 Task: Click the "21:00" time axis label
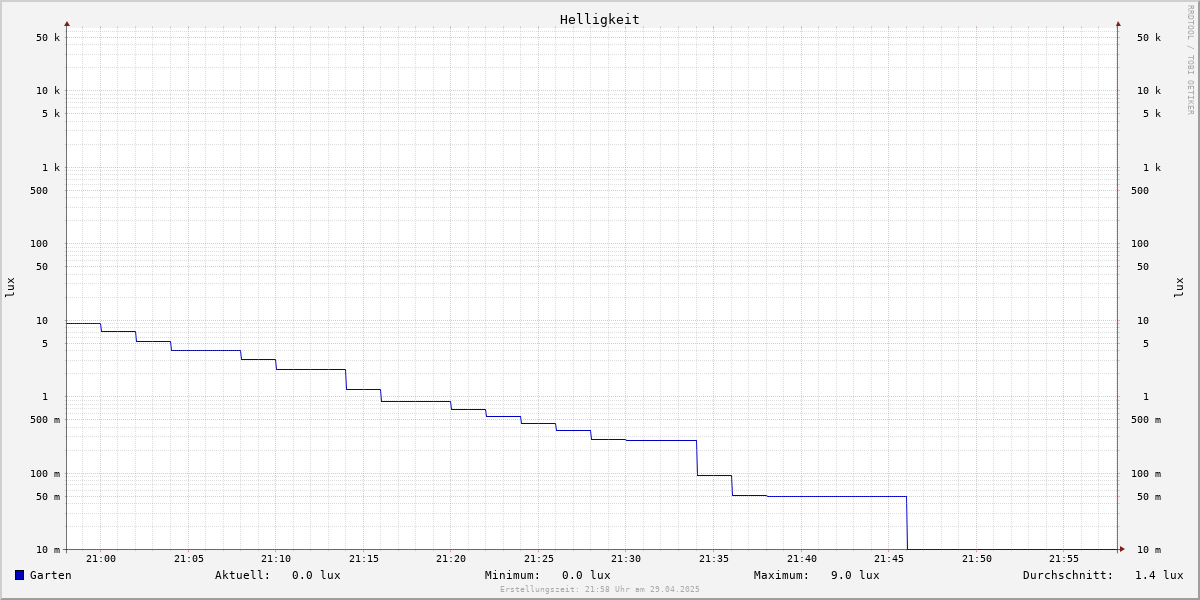(x=101, y=559)
